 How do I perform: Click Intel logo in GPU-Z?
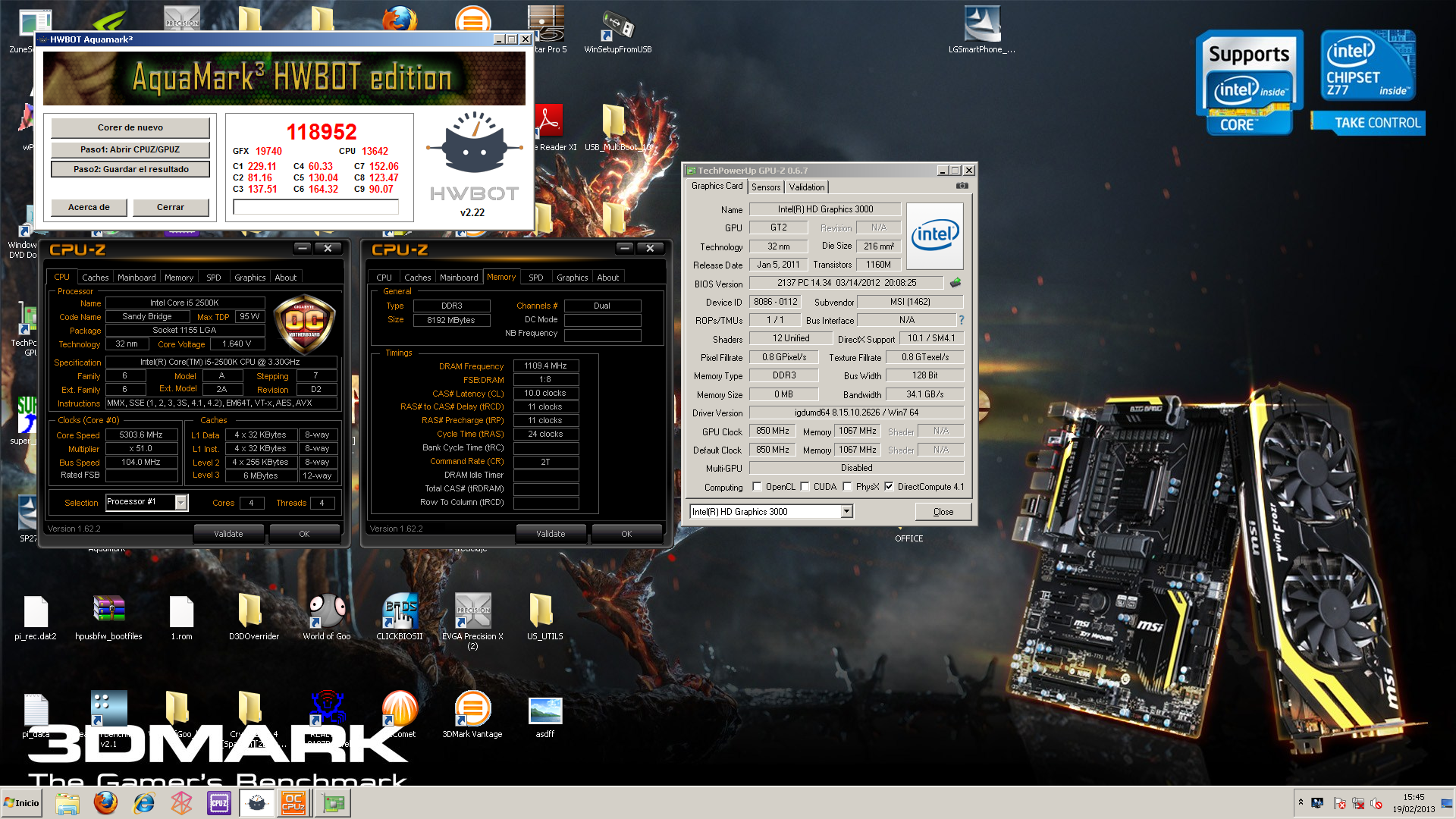[x=934, y=236]
